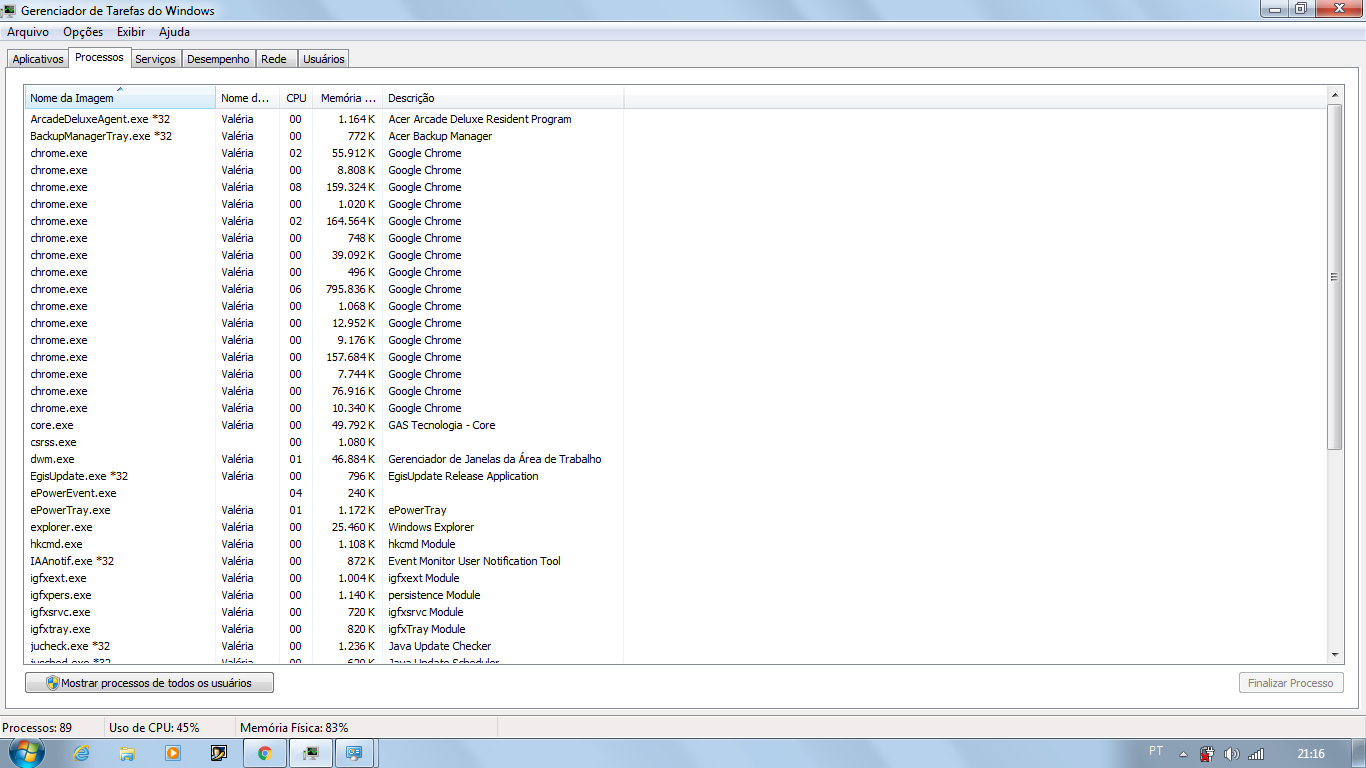Viewport: 1366px width, 768px height.
Task: Click the process list scrollbar up arrow
Action: click(1335, 94)
